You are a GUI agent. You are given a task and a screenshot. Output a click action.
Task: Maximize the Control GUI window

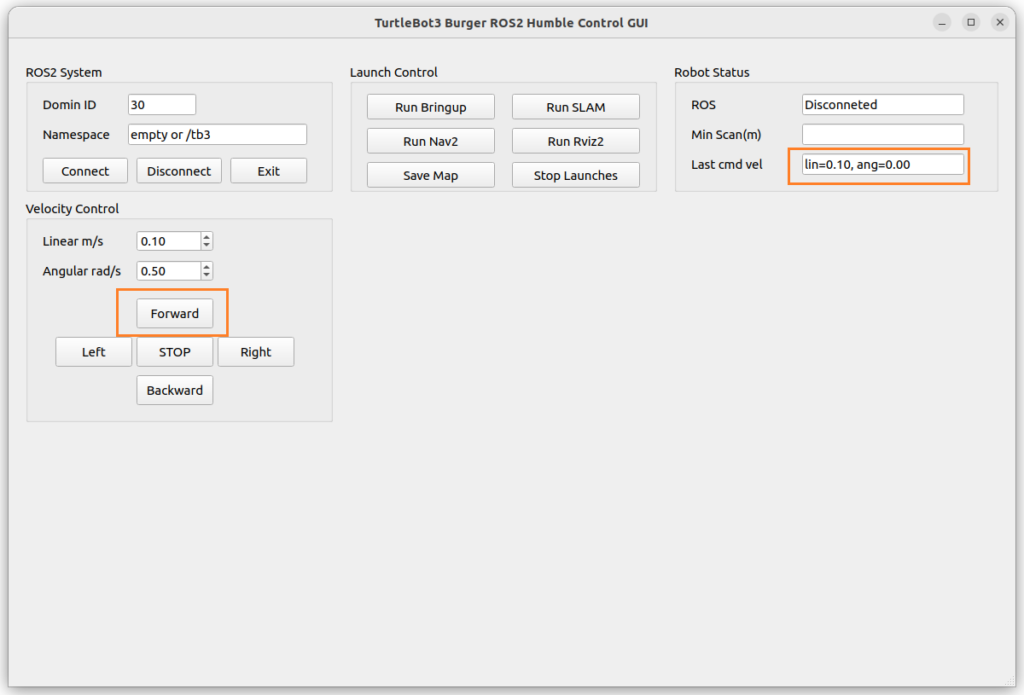971,23
